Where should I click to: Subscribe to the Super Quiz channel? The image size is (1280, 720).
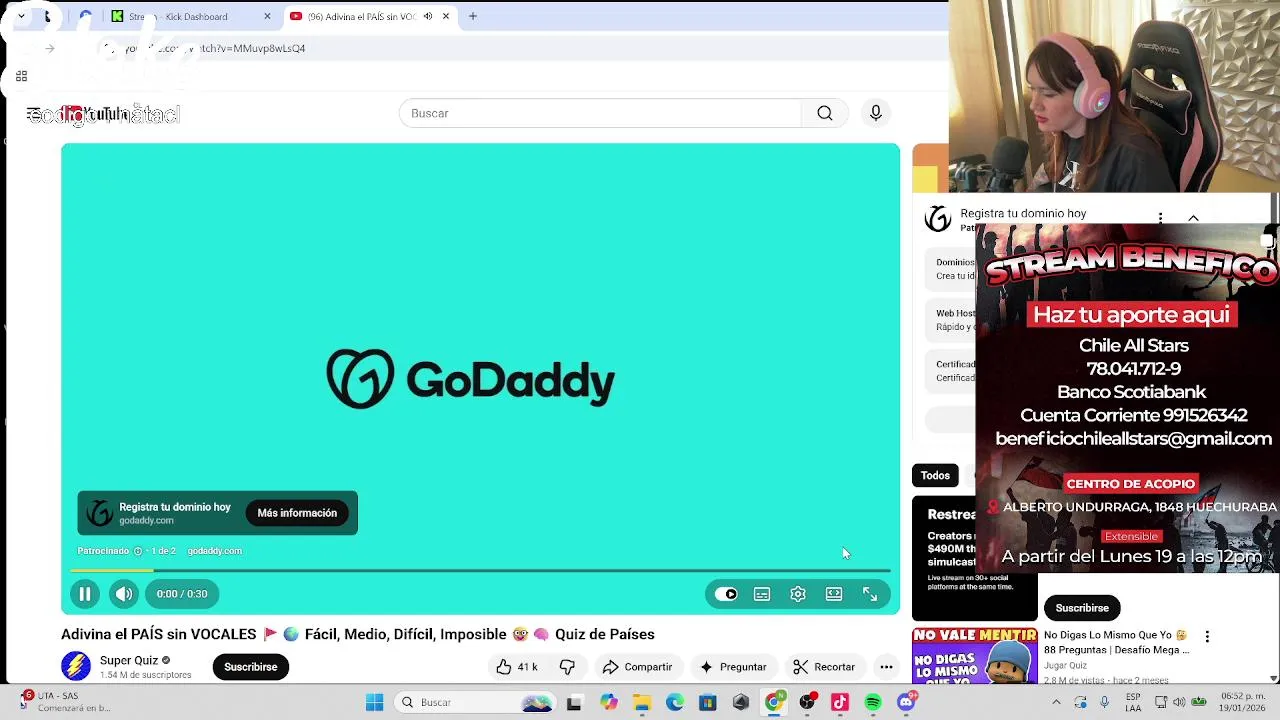[251, 667]
